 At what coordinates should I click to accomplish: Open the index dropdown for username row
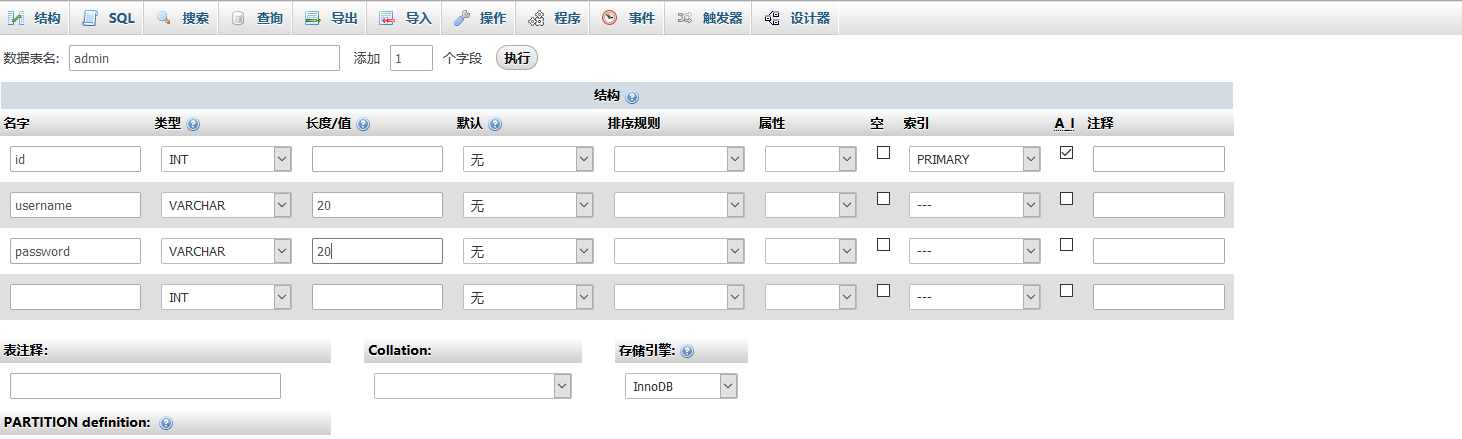(974, 205)
